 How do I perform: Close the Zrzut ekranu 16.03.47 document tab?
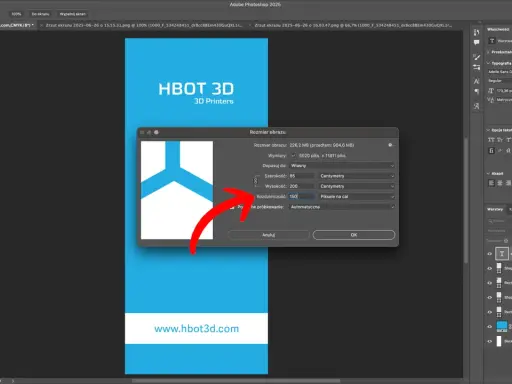click(250, 25)
